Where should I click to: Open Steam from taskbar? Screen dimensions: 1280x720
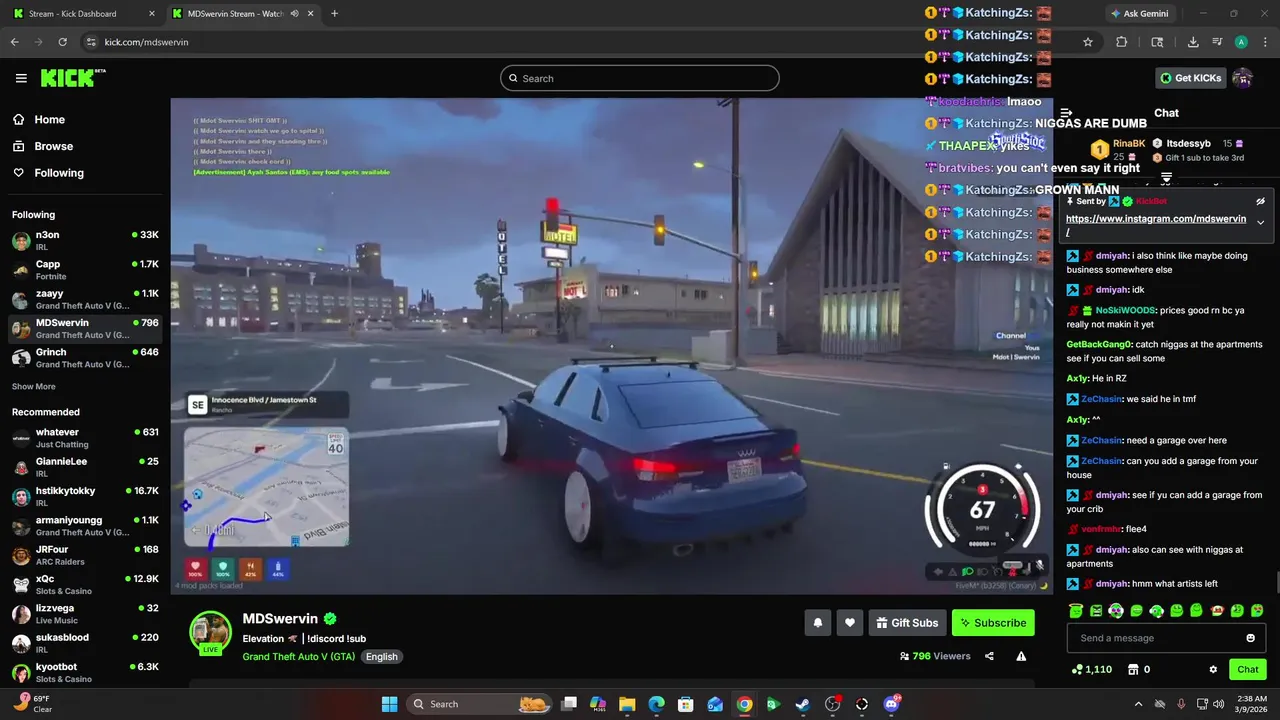click(802, 704)
